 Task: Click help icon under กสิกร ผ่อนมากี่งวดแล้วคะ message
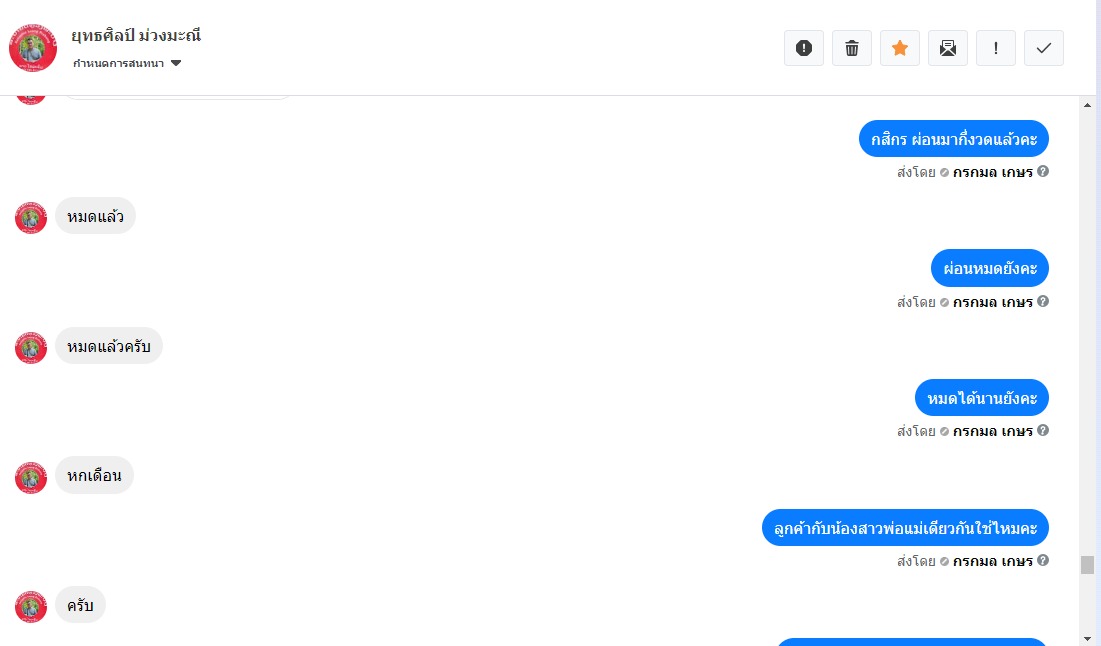[1043, 171]
